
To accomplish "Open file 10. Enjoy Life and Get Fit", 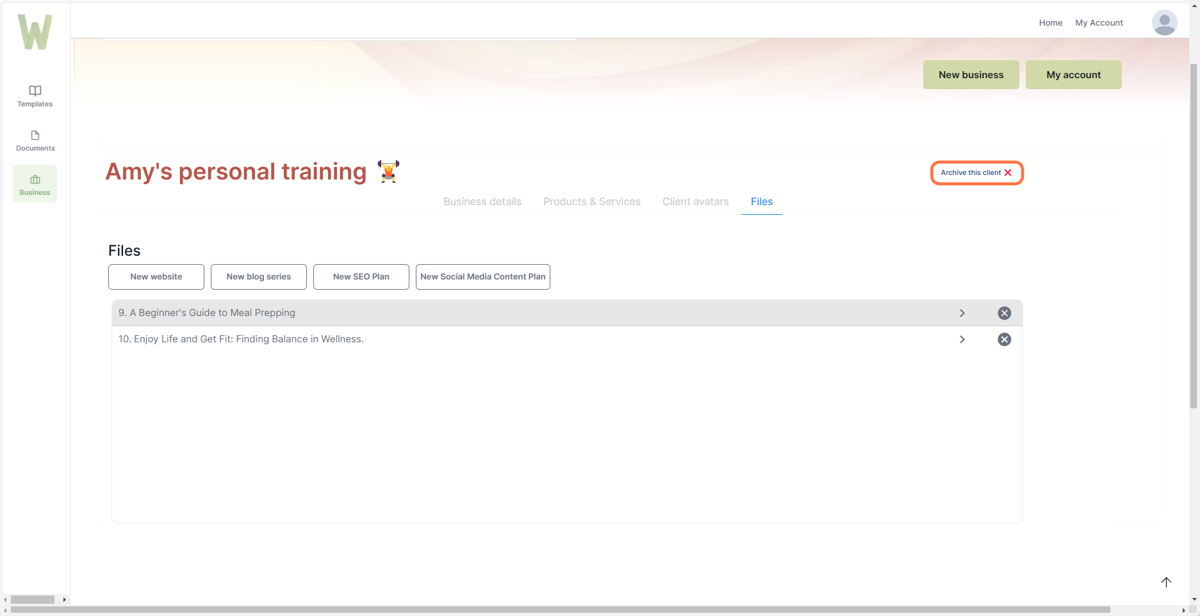I will (567, 339).
